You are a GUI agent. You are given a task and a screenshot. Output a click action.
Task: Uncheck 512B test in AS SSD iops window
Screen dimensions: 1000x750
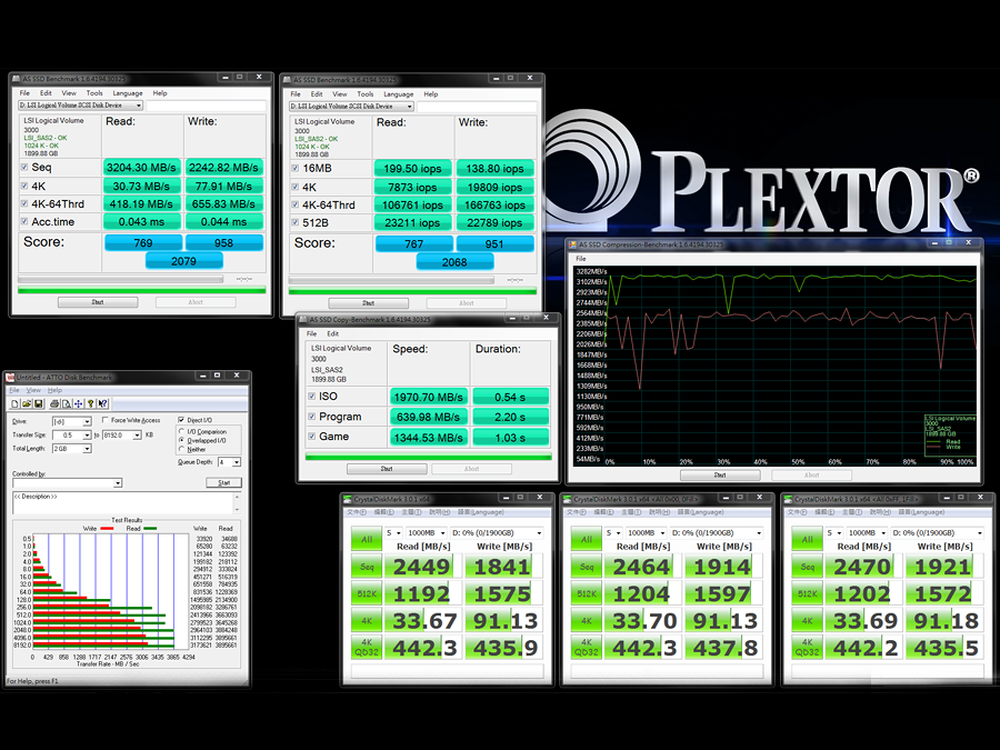pyautogui.click(x=295, y=223)
